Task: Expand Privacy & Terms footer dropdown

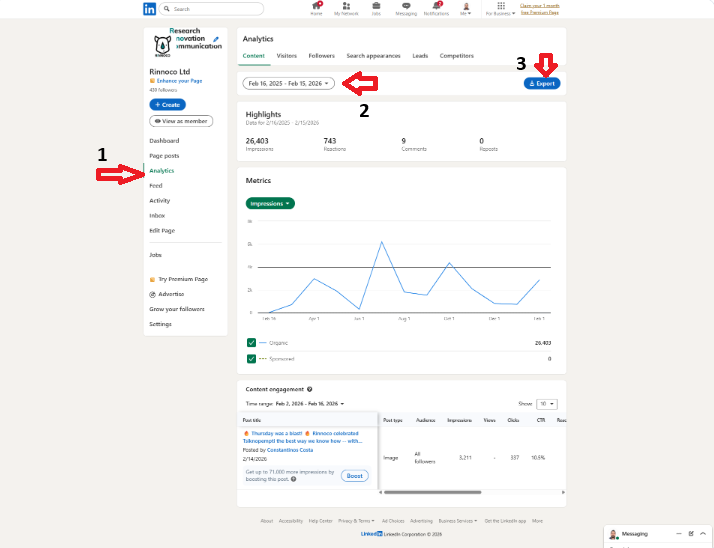Action: pos(356,521)
